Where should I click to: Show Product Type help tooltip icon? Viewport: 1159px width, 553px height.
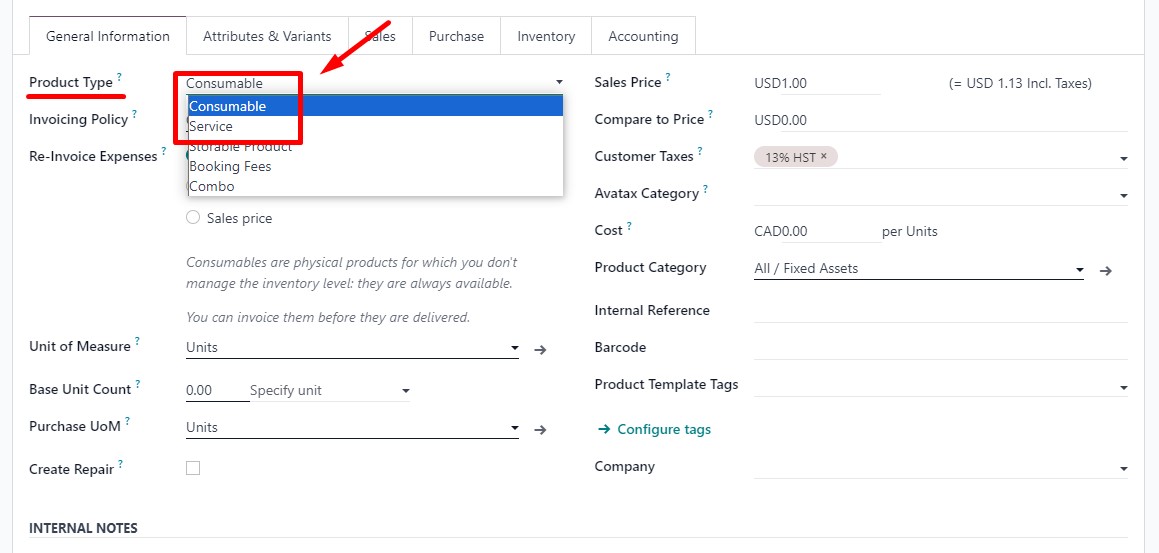pyautogui.click(x=120, y=77)
